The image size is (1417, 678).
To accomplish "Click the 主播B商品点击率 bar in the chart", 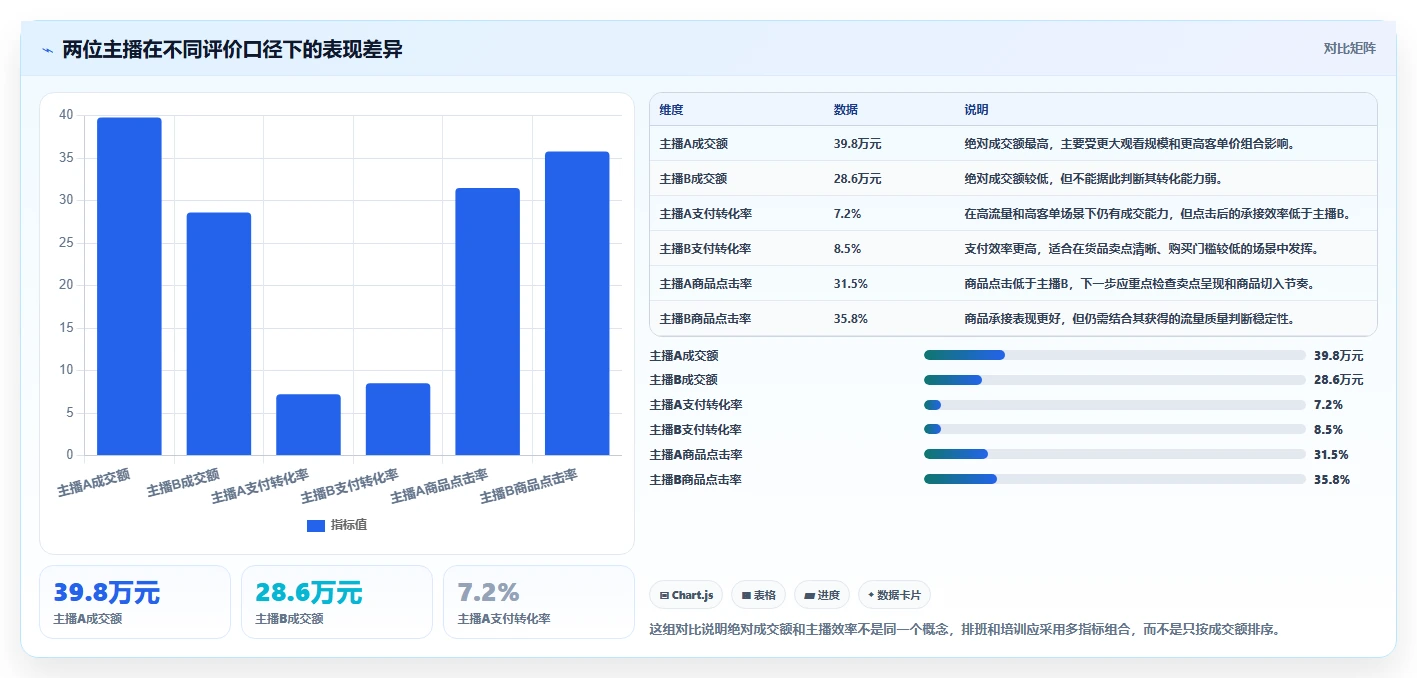I will click(577, 303).
